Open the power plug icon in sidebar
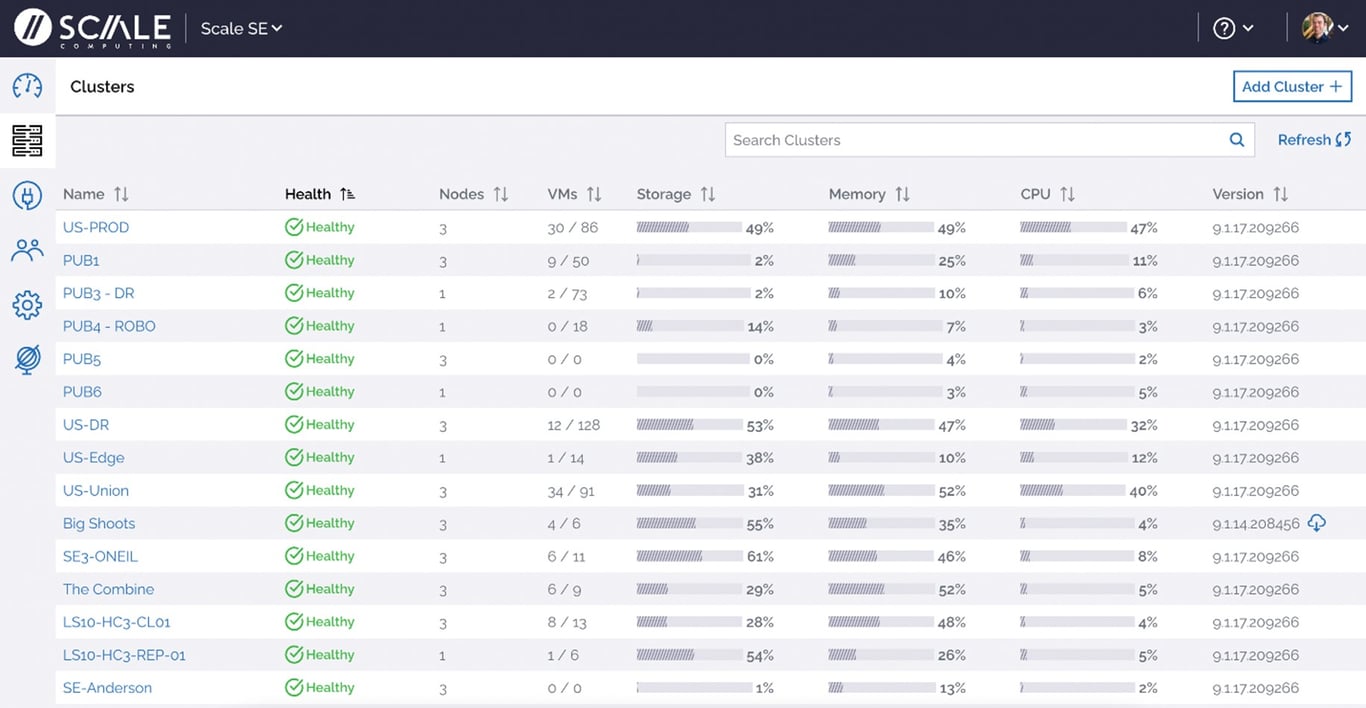The height and width of the screenshot is (708, 1366). coord(27,195)
